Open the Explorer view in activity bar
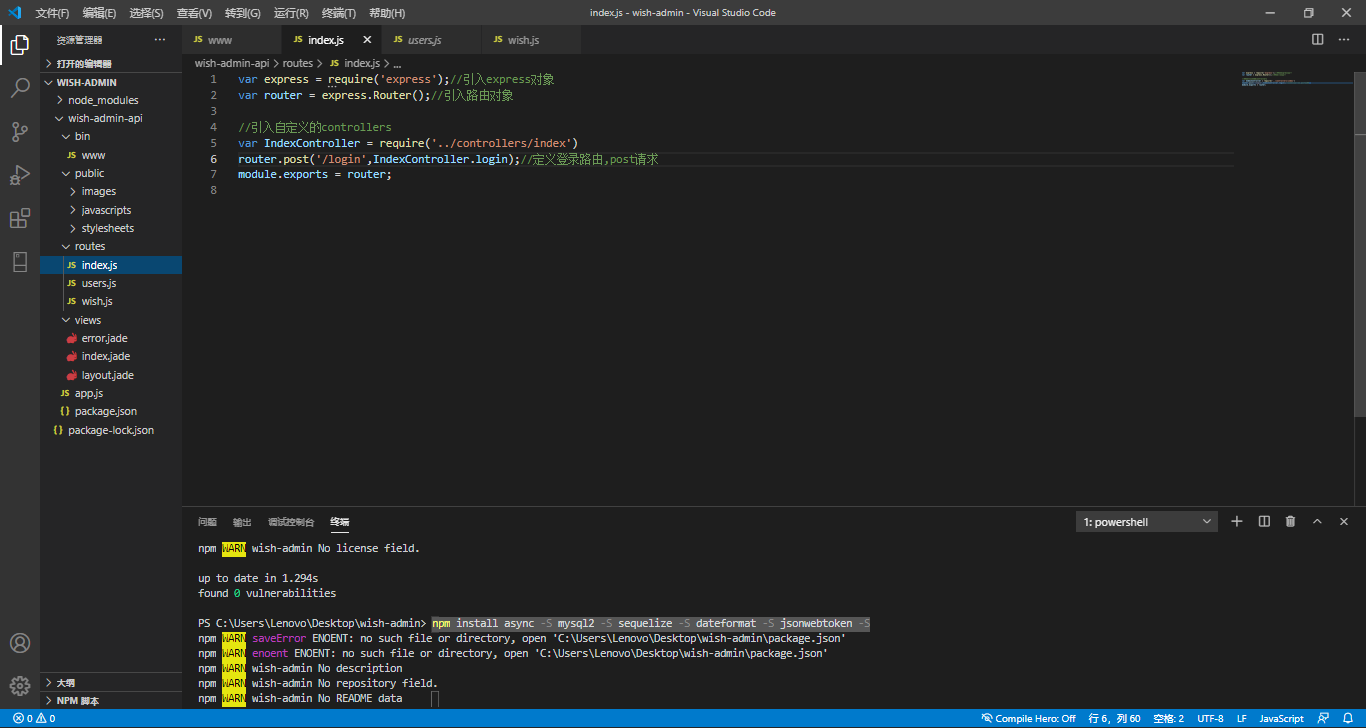1366x728 pixels. point(20,44)
